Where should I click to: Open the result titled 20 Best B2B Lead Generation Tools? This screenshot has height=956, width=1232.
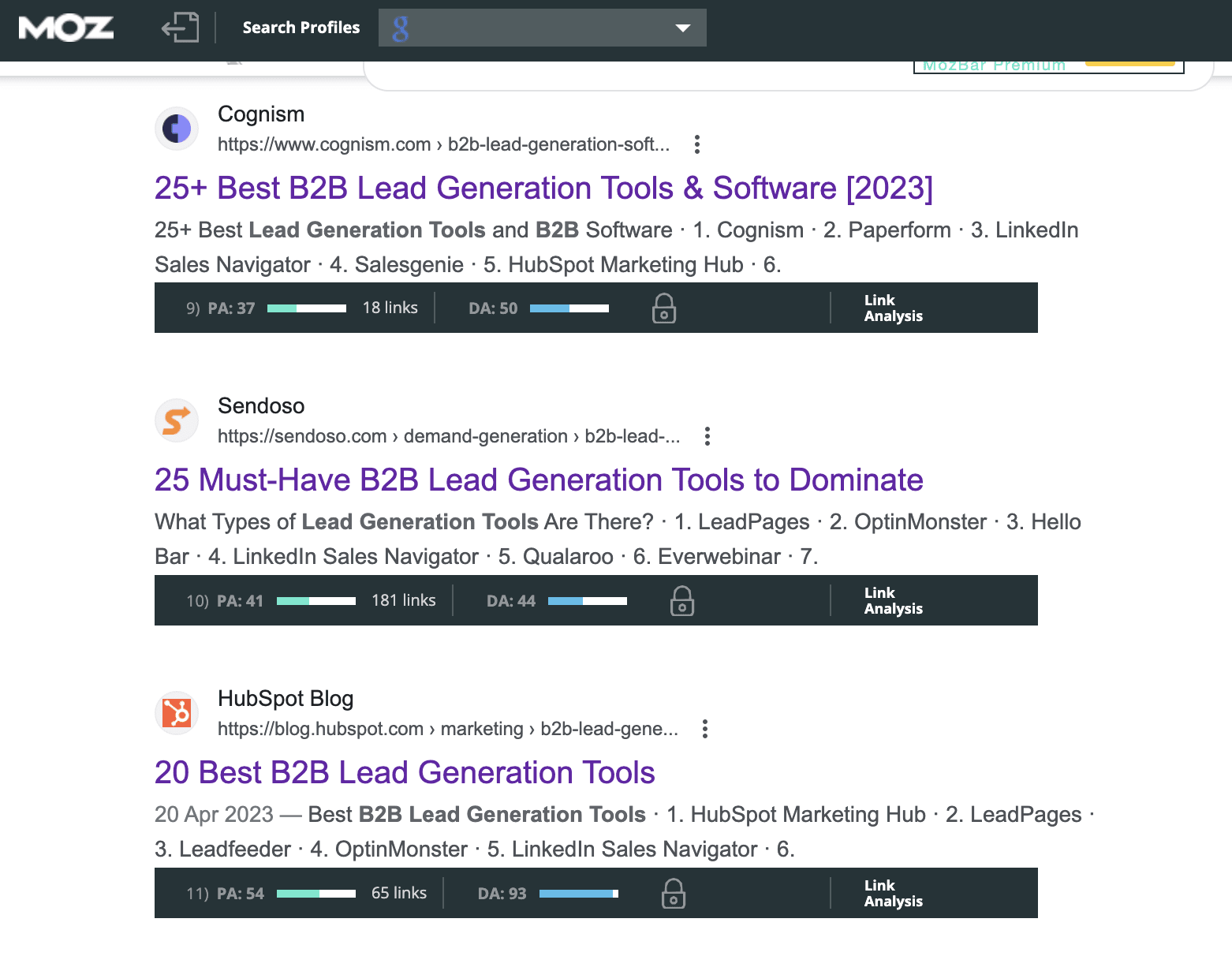[405, 773]
